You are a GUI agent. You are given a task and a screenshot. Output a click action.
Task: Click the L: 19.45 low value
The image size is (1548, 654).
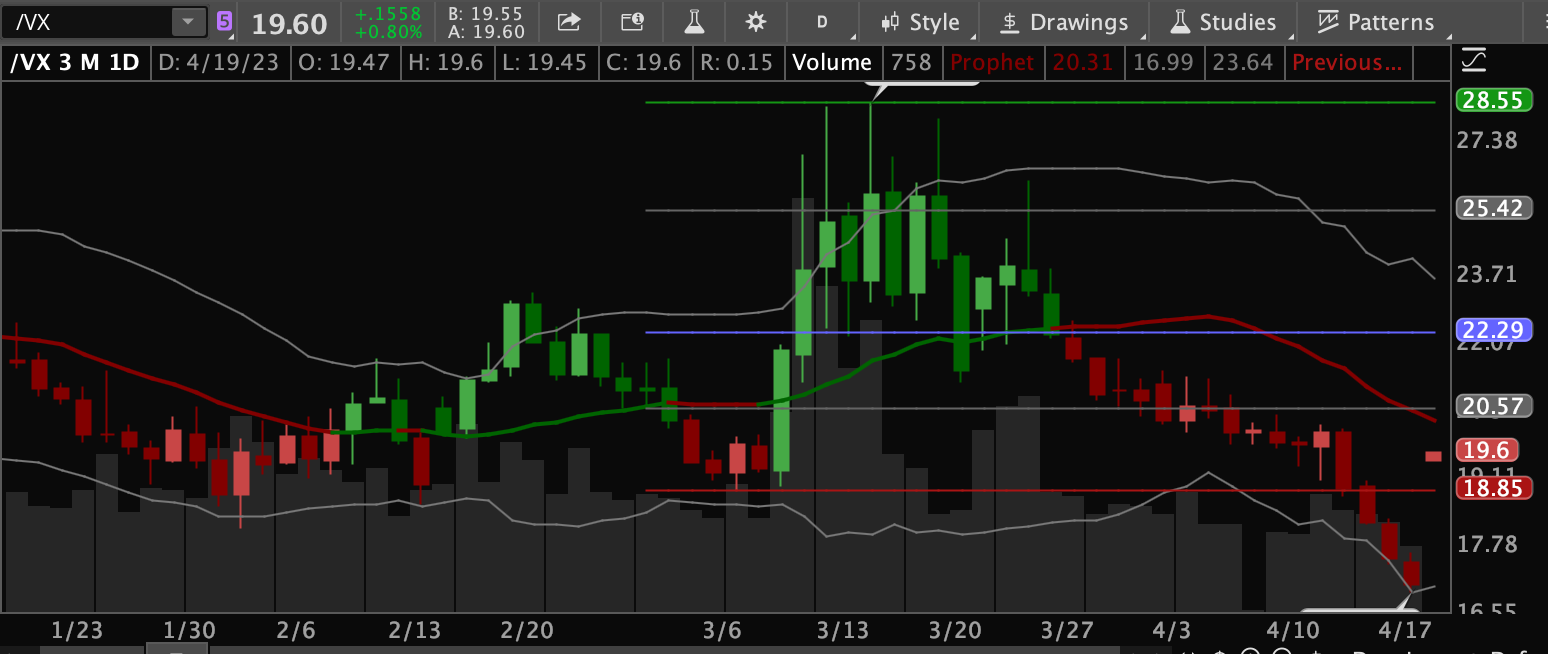click(x=545, y=63)
